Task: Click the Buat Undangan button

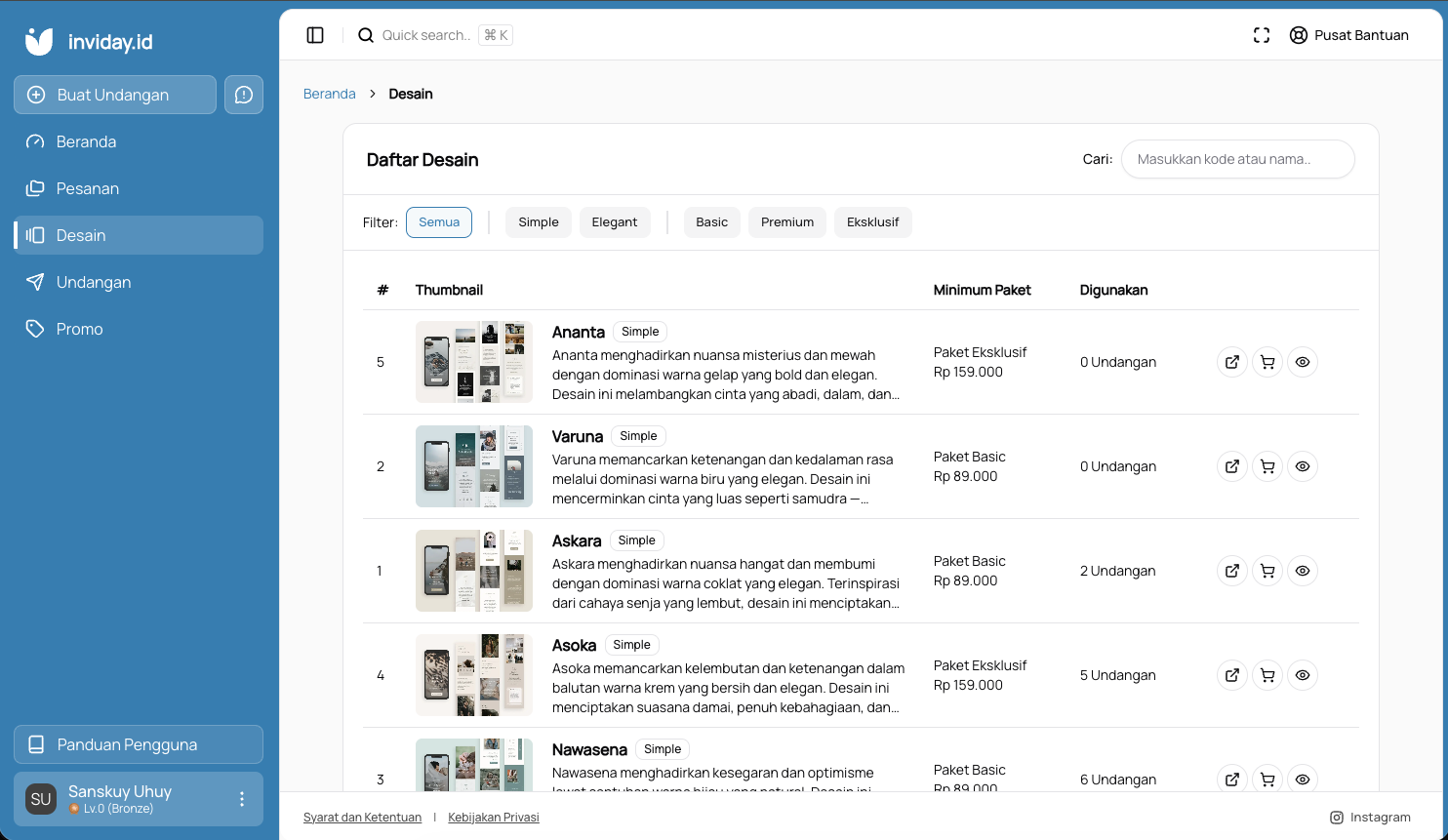Action: point(115,95)
